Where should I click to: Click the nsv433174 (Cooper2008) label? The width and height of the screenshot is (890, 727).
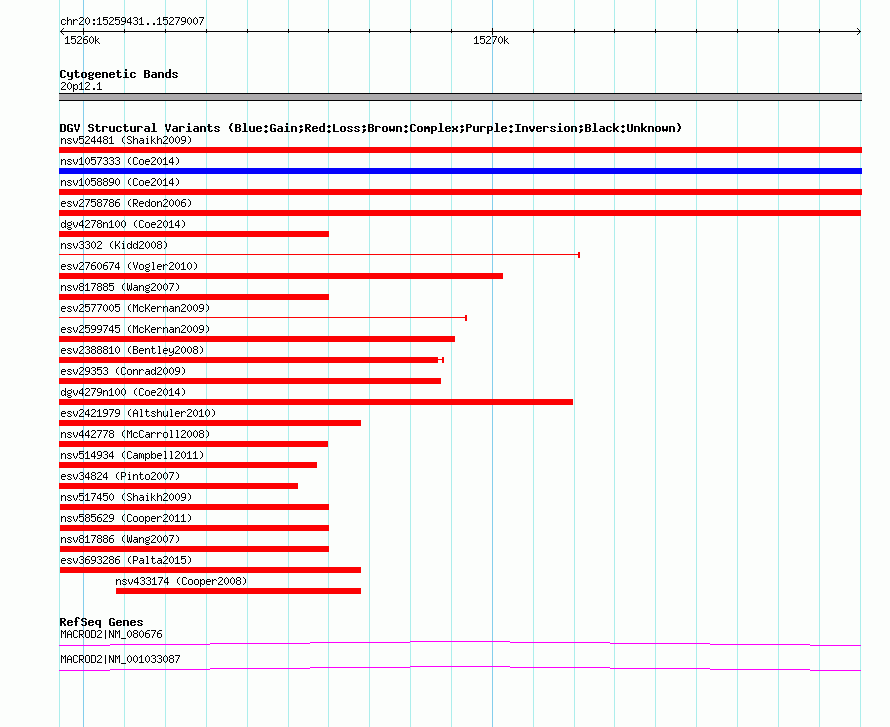[181, 581]
